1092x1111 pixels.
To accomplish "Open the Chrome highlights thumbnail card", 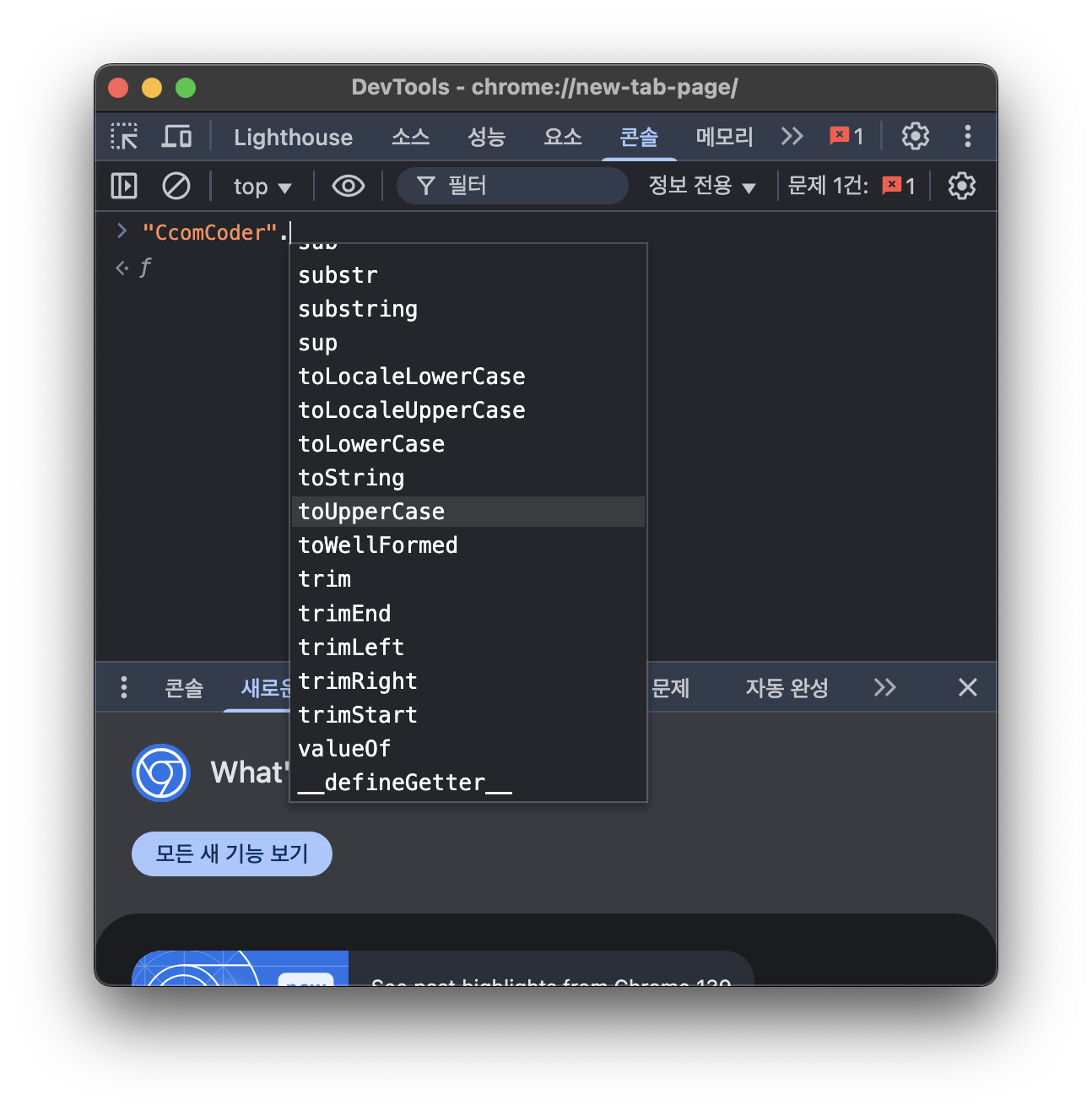I will coord(241,968).
